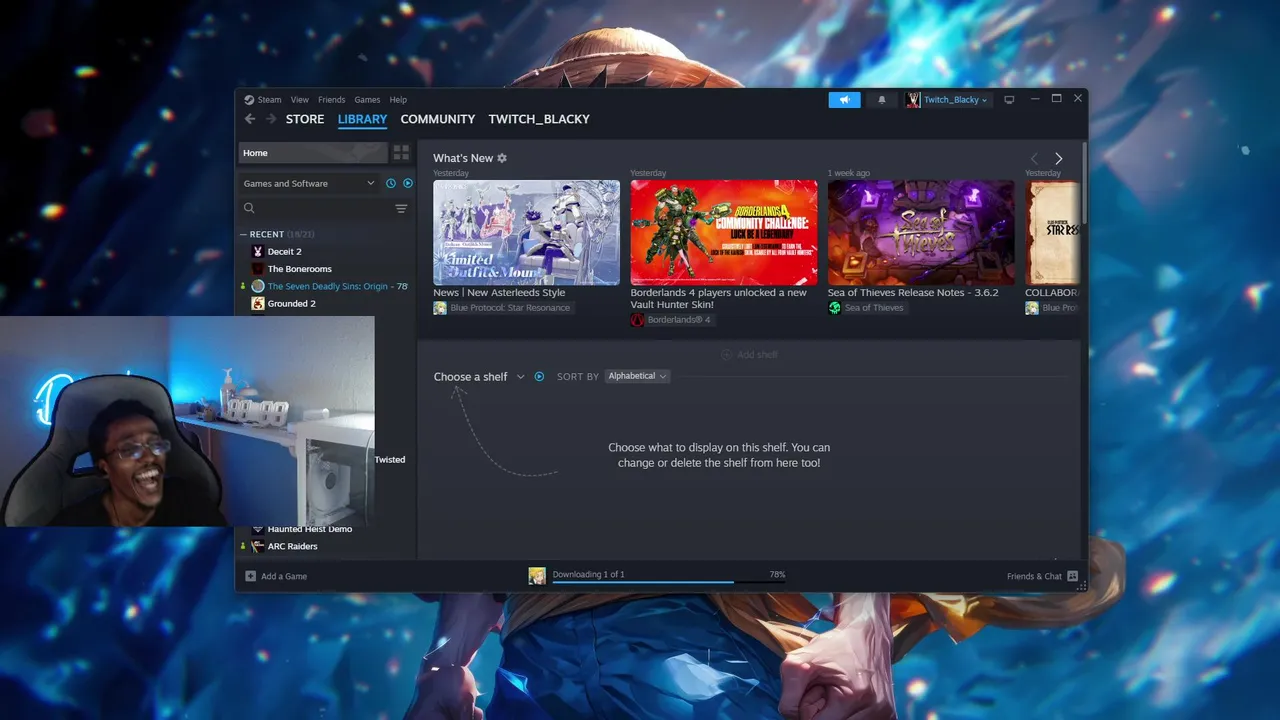Expand the Games and Software filter dropdown
Image resolution: width=1280 pixels, height=720 pixels.
click(x=309, y=183)
